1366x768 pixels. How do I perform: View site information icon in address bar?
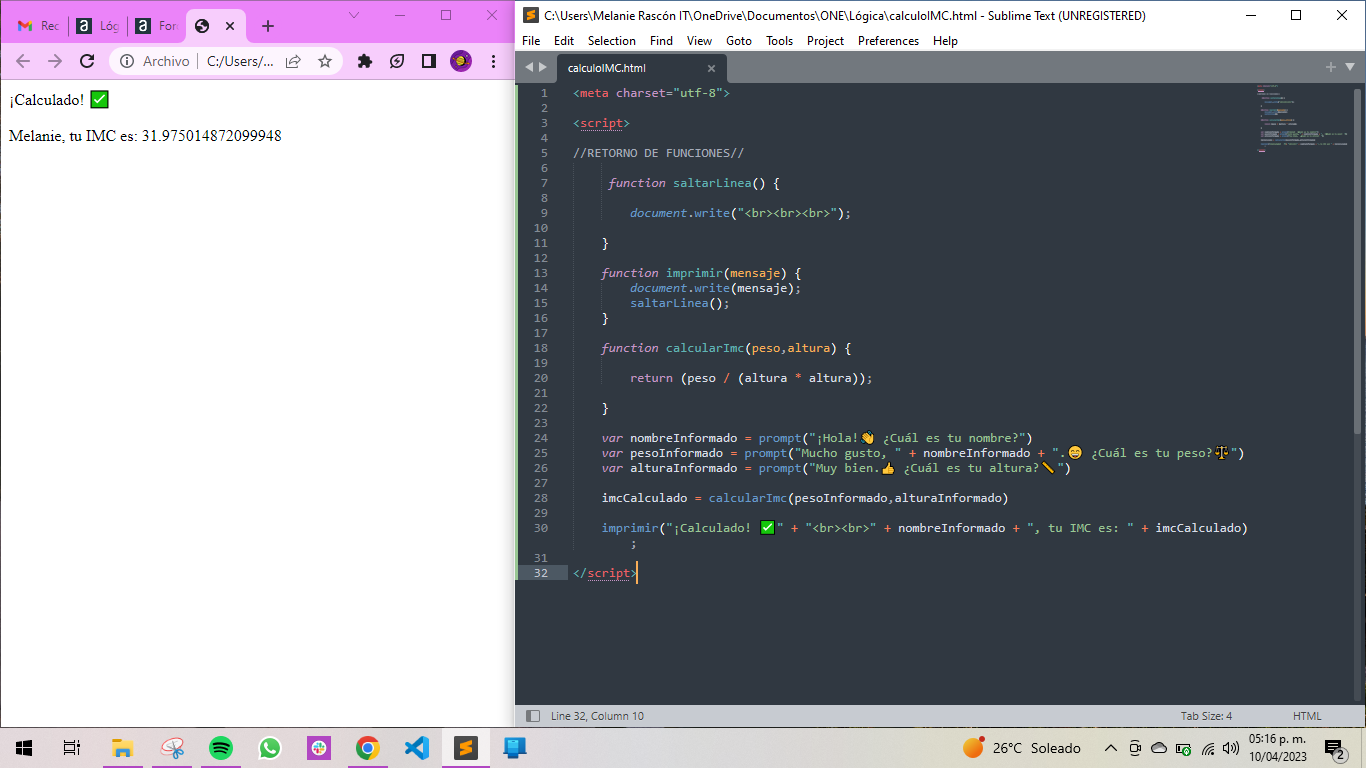(x=127, y=61)
